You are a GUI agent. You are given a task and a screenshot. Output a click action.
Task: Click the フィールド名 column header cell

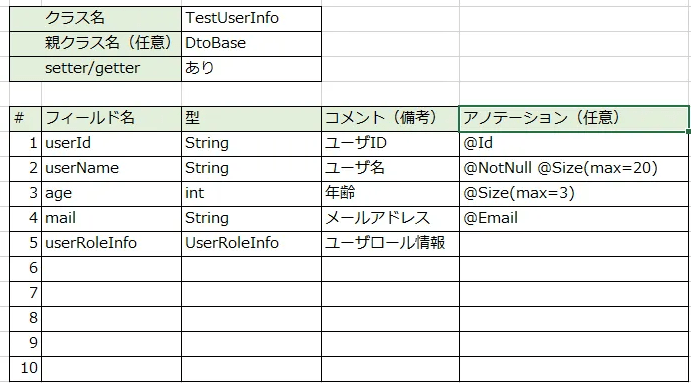[111, 119]
